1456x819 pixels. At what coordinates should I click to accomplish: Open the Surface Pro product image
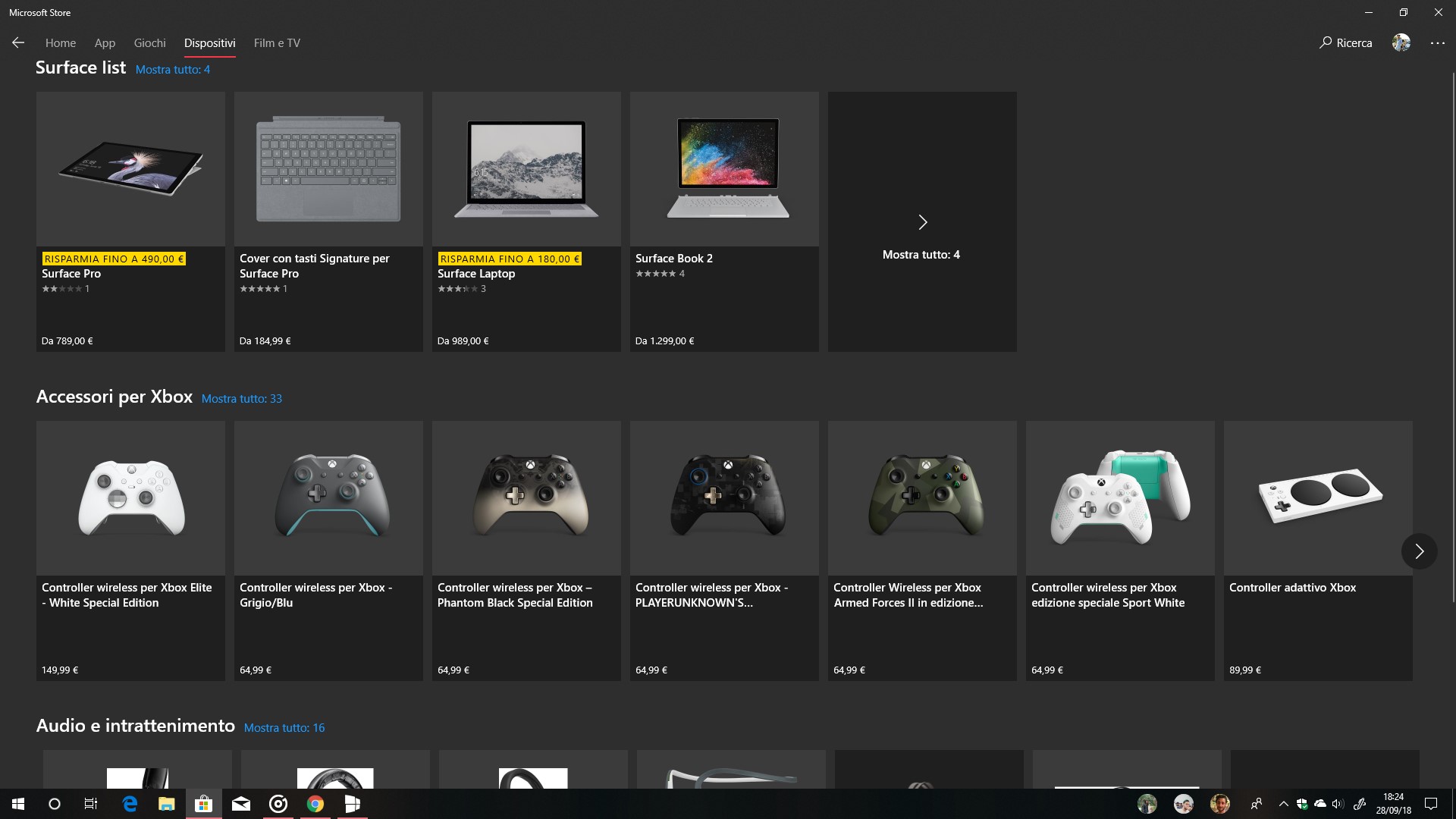(130, 169)
